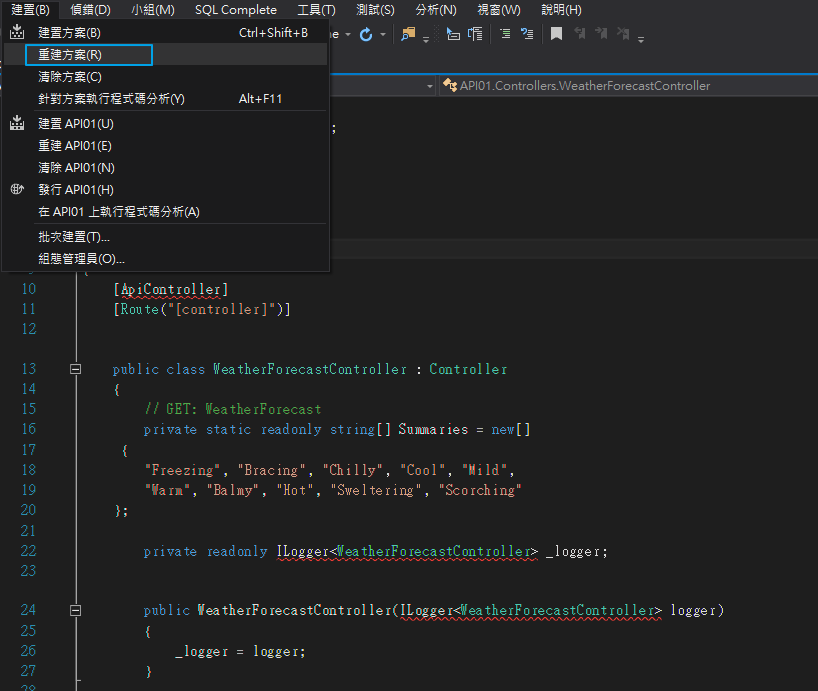Viewport: 818px width, 691px height.
Task: Click line number 21 in the margin
Action: coord(28,531)
